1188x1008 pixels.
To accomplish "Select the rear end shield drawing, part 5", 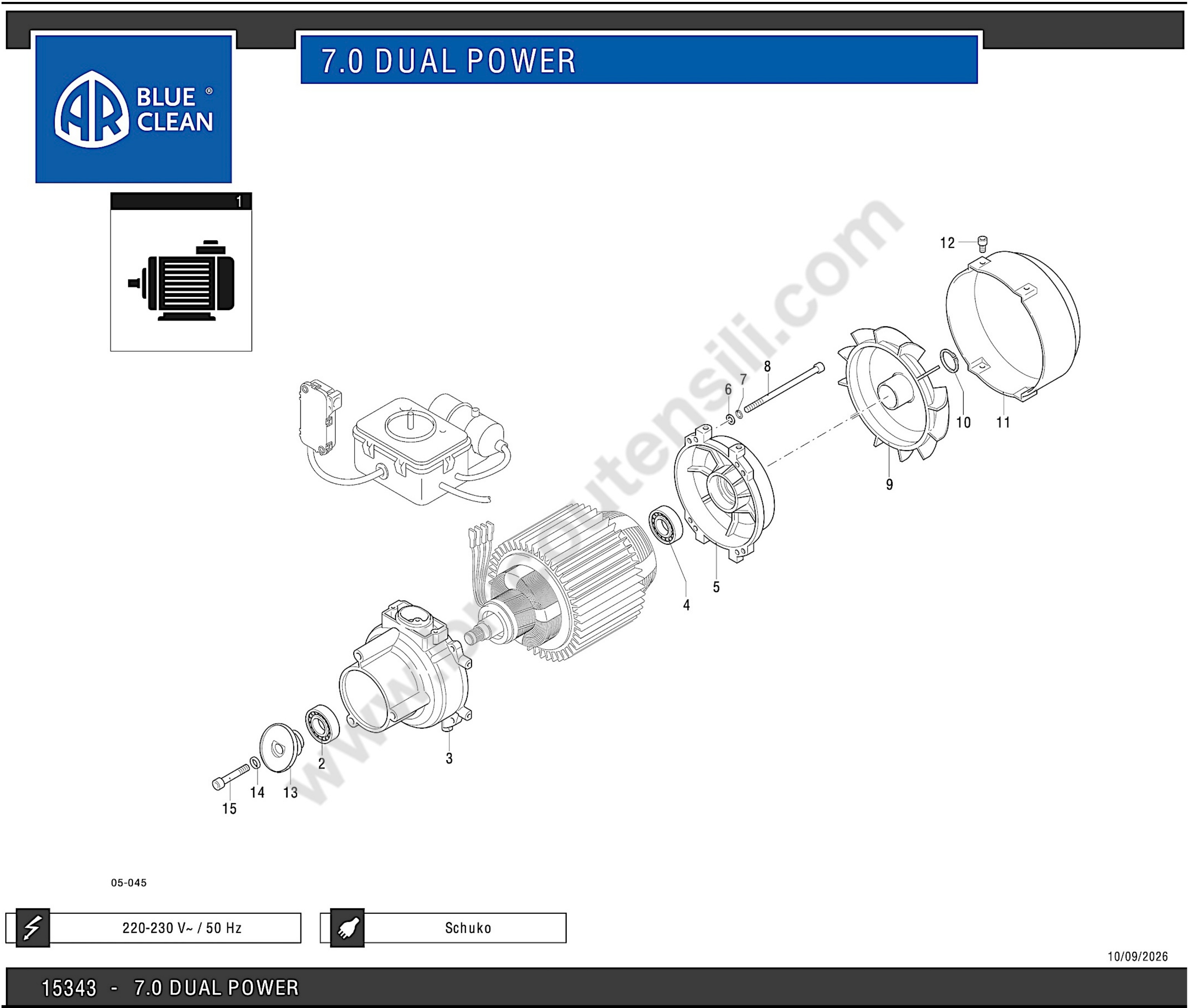I will click(725, 494).
